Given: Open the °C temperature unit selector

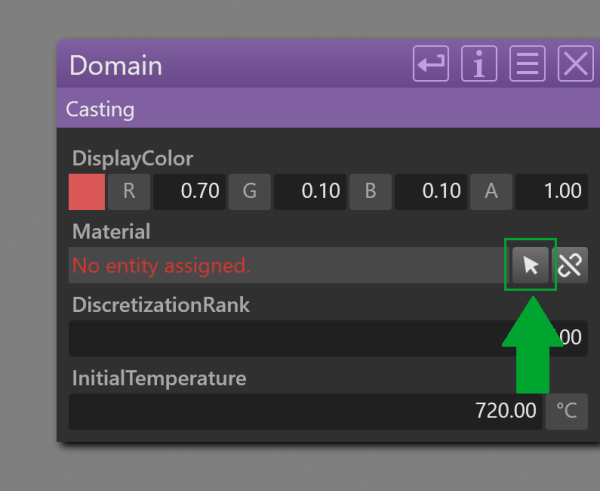Looking at the screenshot, I should (567, 411).
